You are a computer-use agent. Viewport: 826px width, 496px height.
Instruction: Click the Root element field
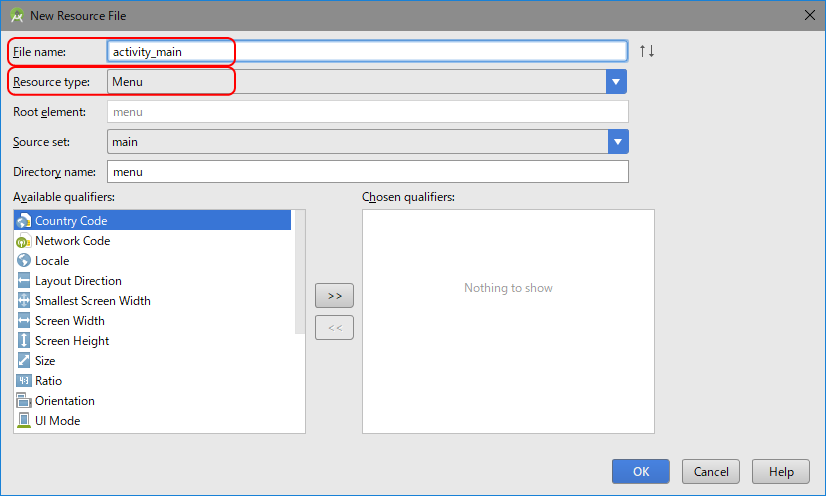pyautogui.click(x=368, y=112)
